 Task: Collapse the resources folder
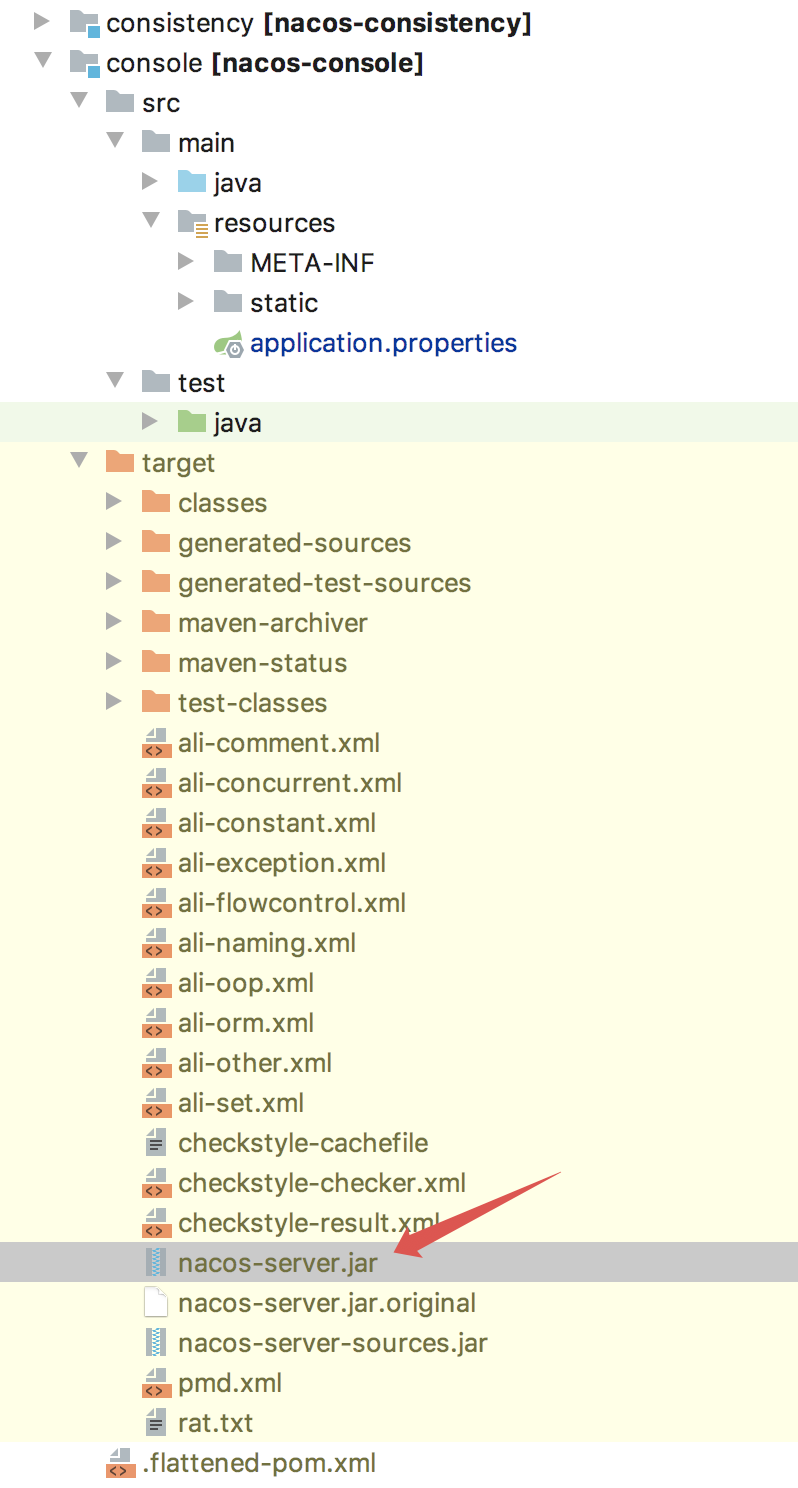pos(150,222)
